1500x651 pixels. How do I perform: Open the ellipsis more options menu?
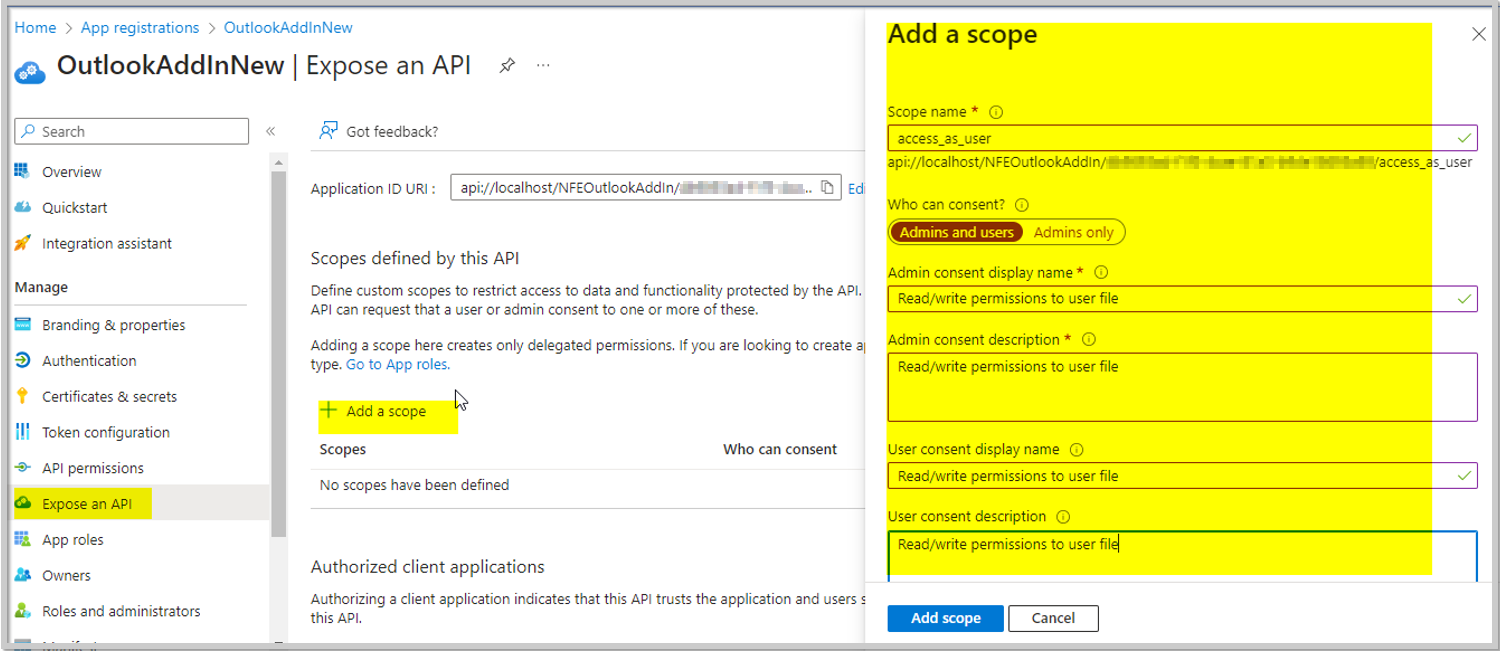pyautogui.click(x=543, y=66)
